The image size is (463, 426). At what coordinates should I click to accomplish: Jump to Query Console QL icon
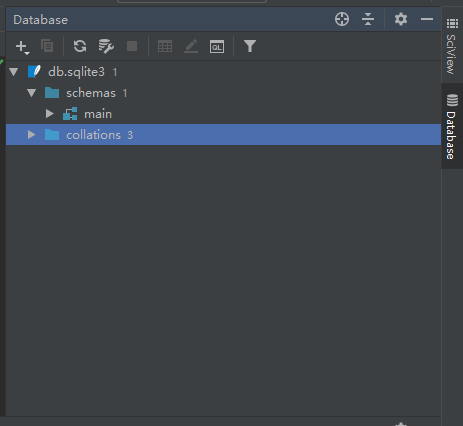pos(217,46)
